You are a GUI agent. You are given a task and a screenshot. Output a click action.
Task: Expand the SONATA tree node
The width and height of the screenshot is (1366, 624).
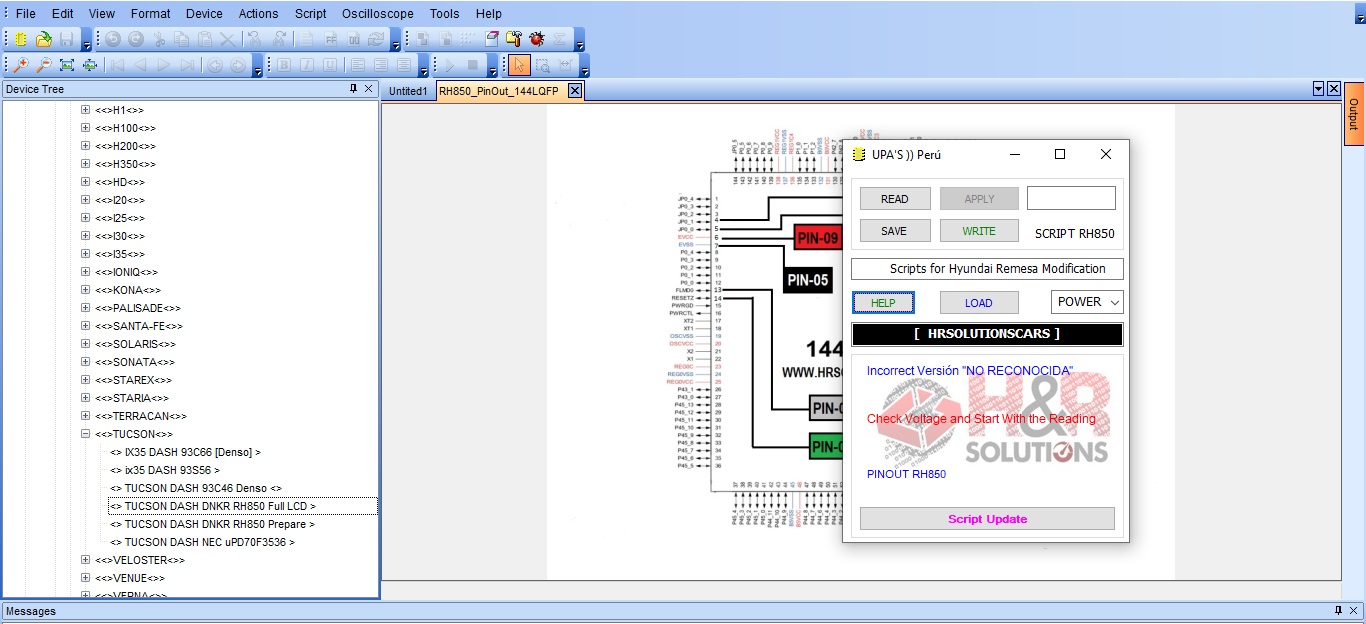85,362
